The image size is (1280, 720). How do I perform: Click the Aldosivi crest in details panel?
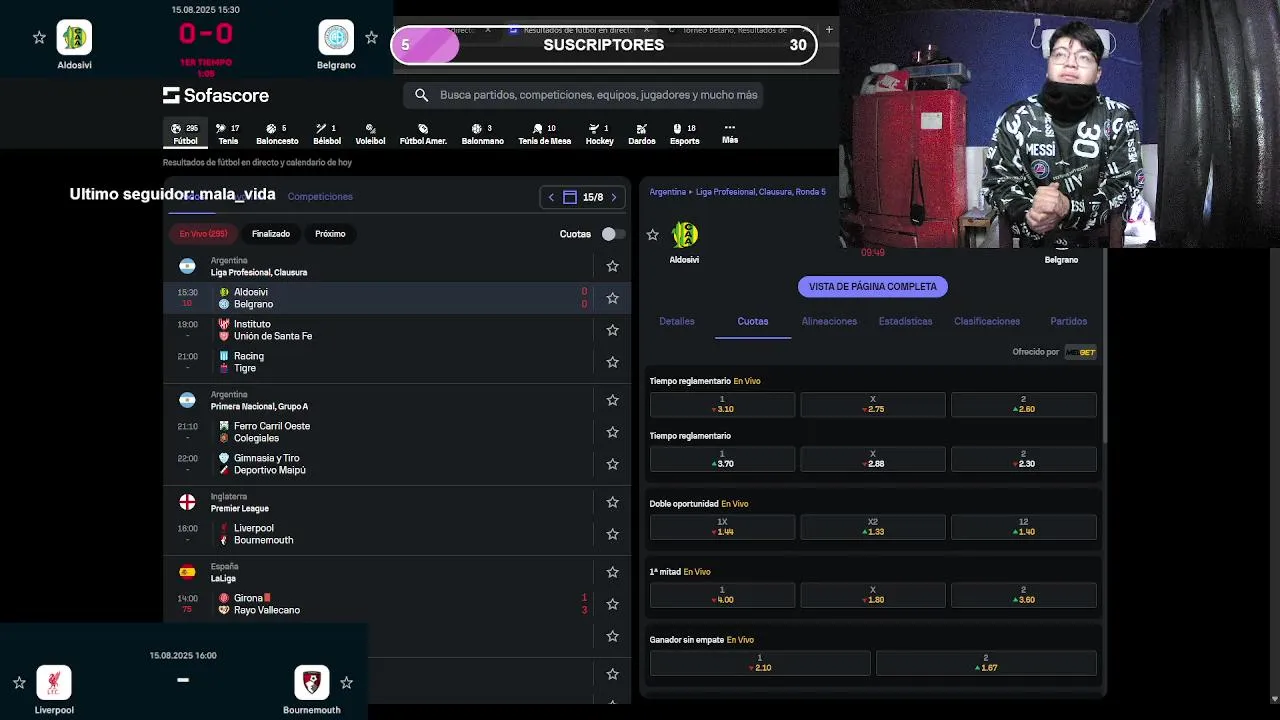pos(684,235)
